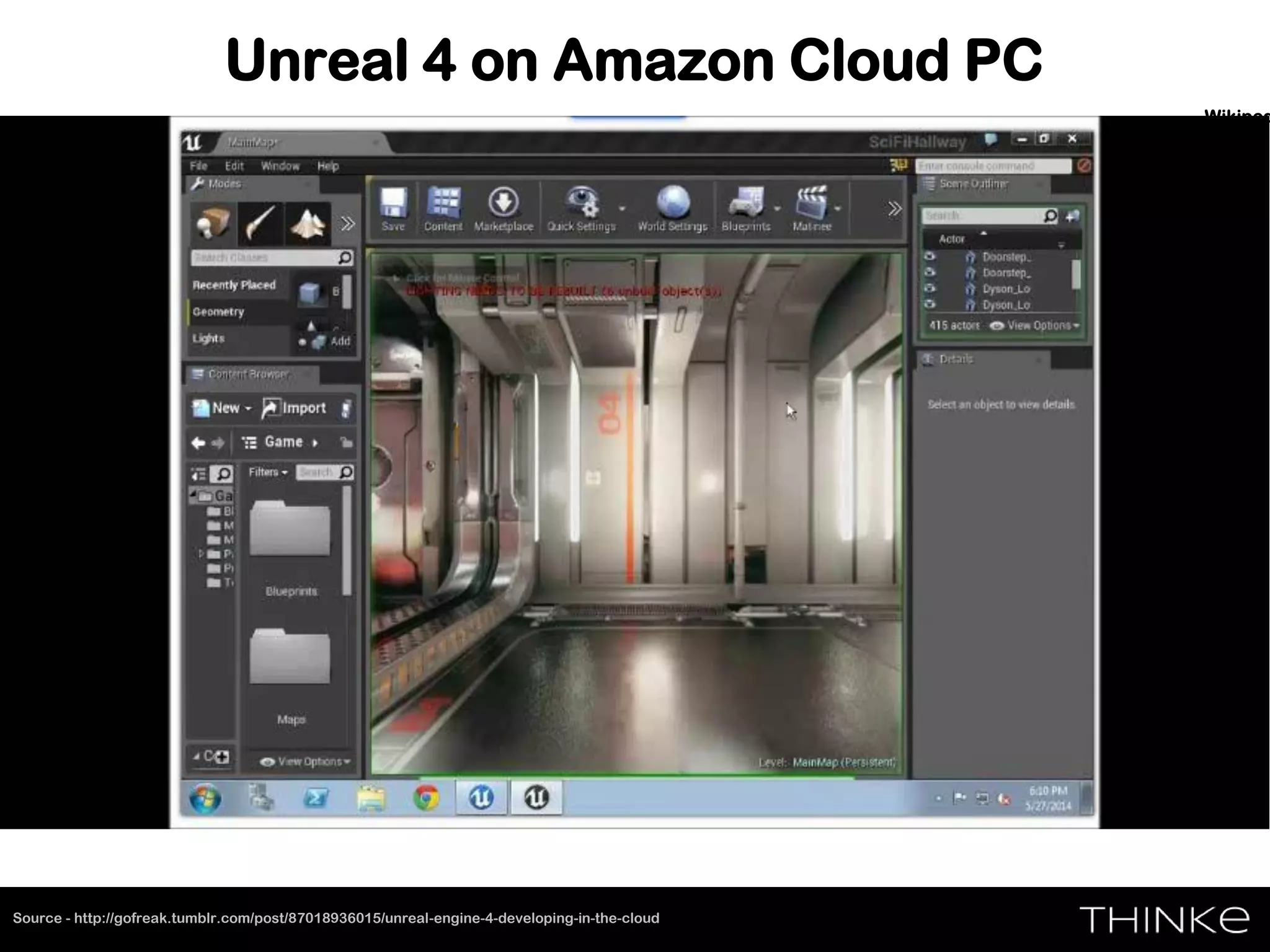
Task: Open the Filters dropdown in Content Browser
Action: [x=268, y=472]
